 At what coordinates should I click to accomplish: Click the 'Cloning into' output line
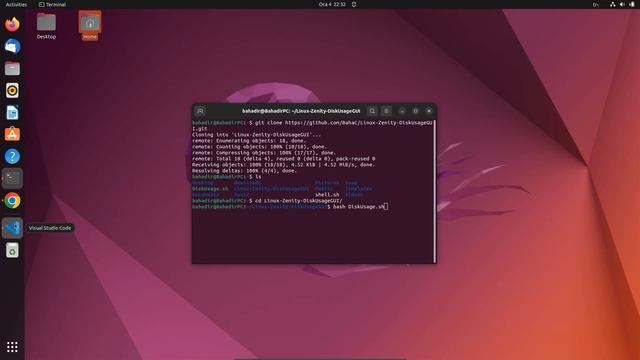coord(257,134)
